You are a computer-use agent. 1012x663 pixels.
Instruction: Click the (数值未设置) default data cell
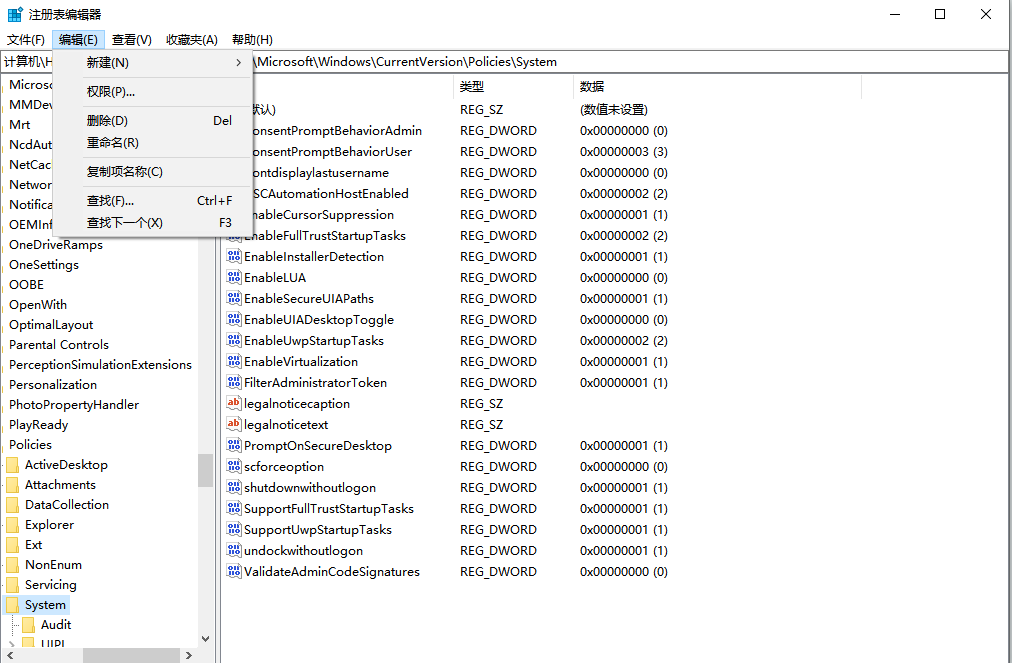(x=613, y=110)
